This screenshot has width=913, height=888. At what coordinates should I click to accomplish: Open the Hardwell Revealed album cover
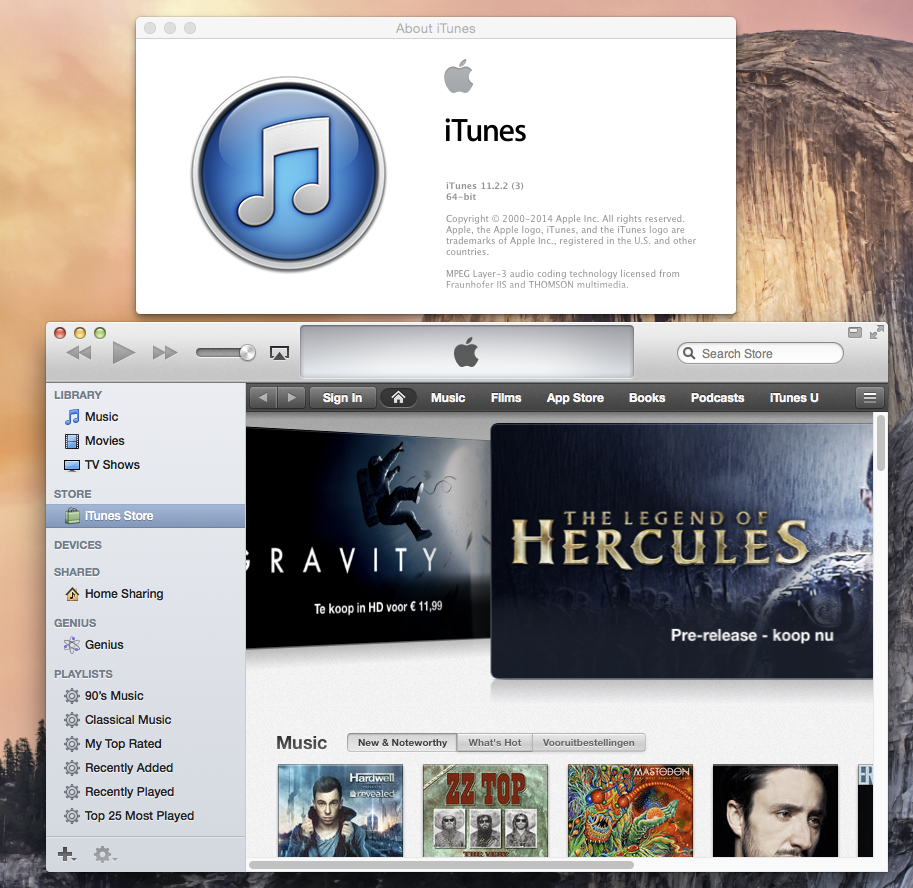[x=340, y=810]
